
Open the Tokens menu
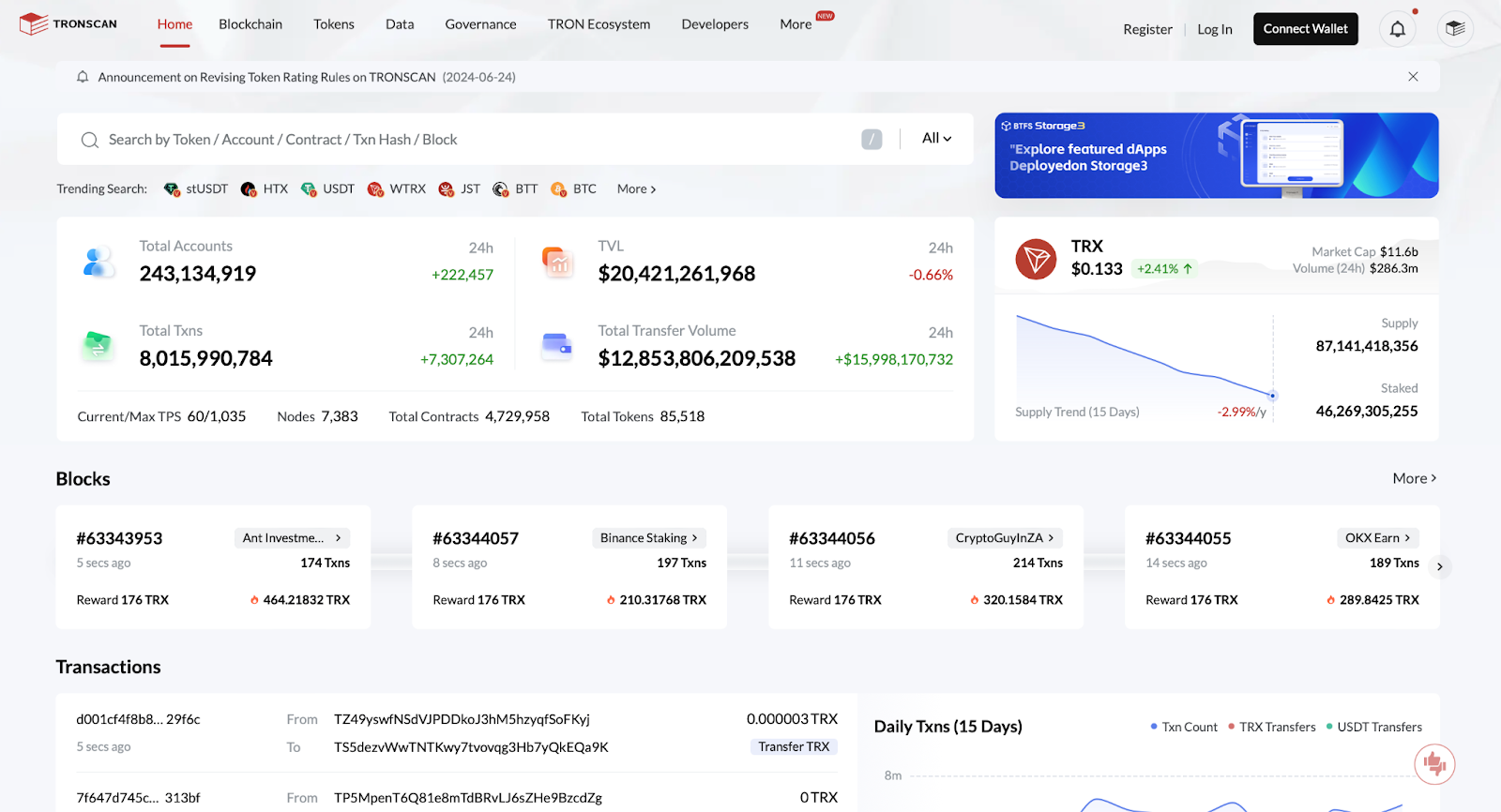tap(334, 24)
